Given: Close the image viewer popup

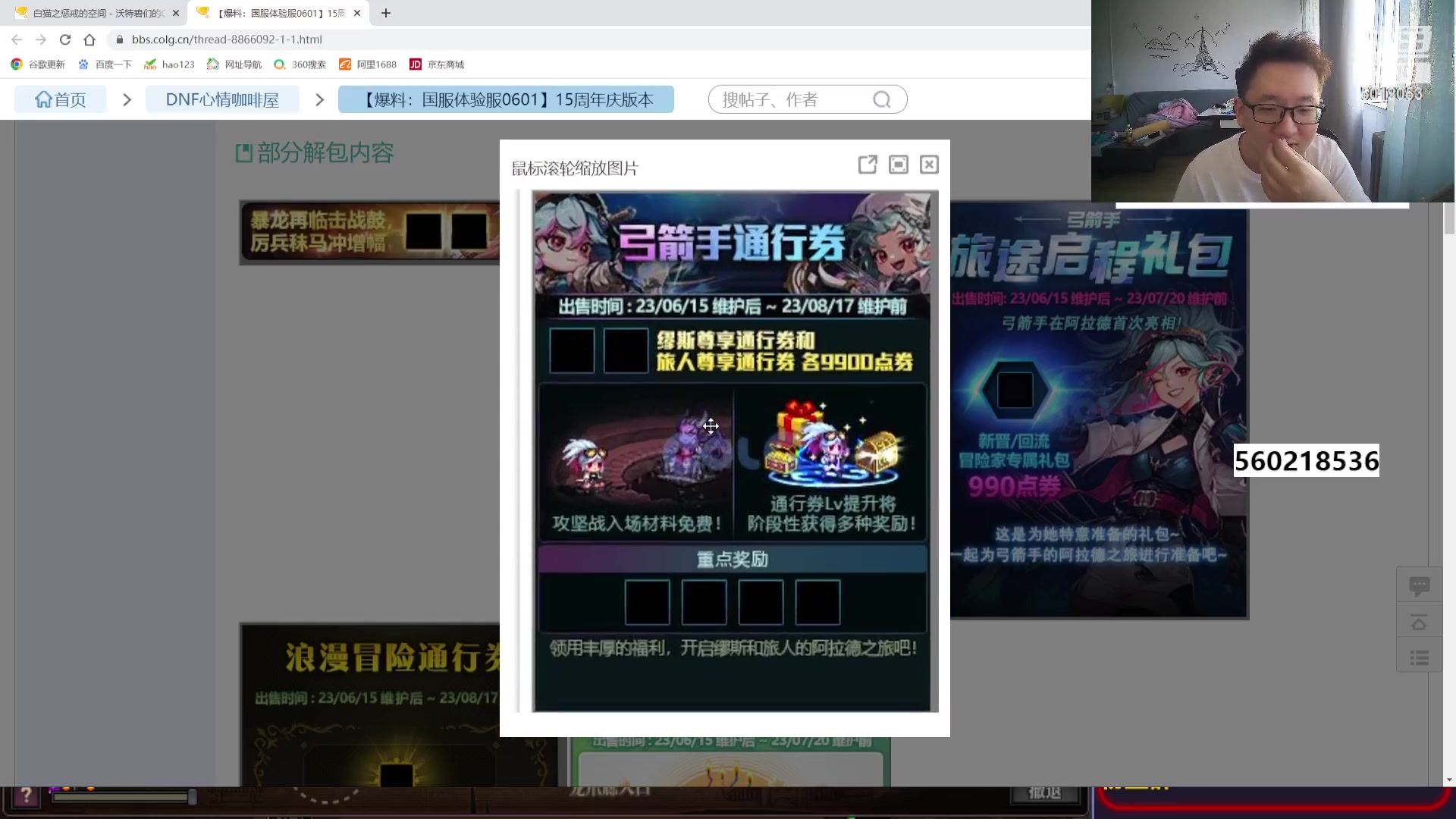Looking at the screenshot, I should 929,165.
